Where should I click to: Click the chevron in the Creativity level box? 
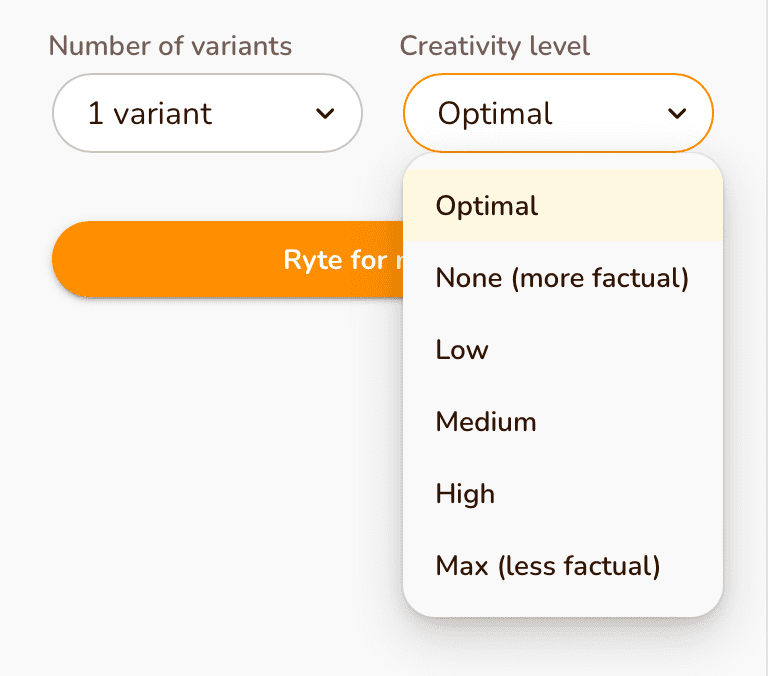coord(677,114)
